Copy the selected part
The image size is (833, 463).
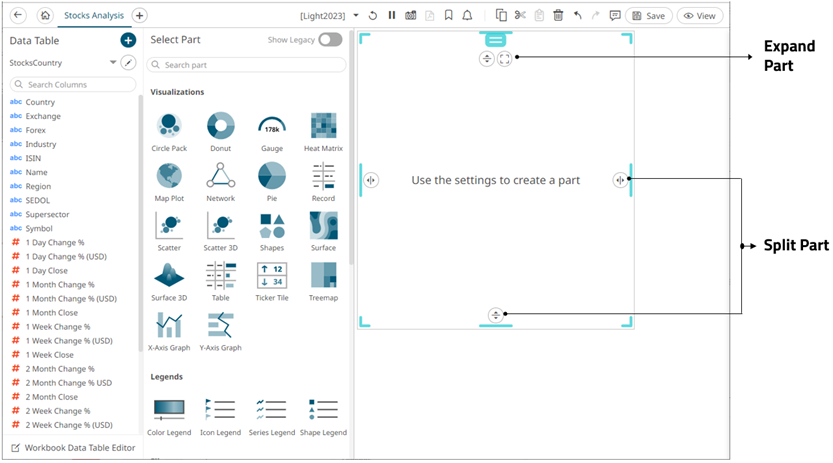(x=501, y=15)
